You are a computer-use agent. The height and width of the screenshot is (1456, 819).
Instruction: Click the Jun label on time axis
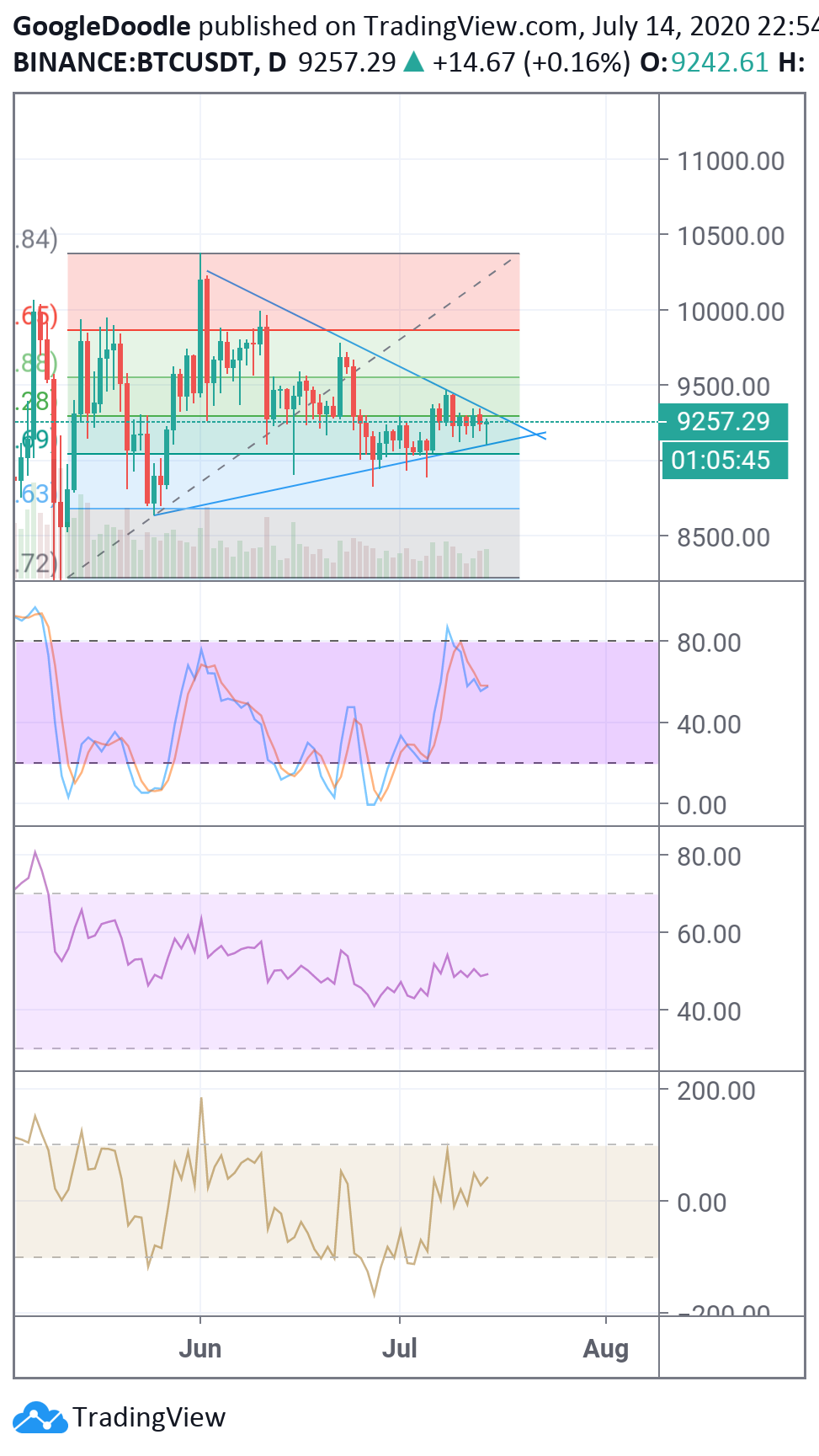200,1348
